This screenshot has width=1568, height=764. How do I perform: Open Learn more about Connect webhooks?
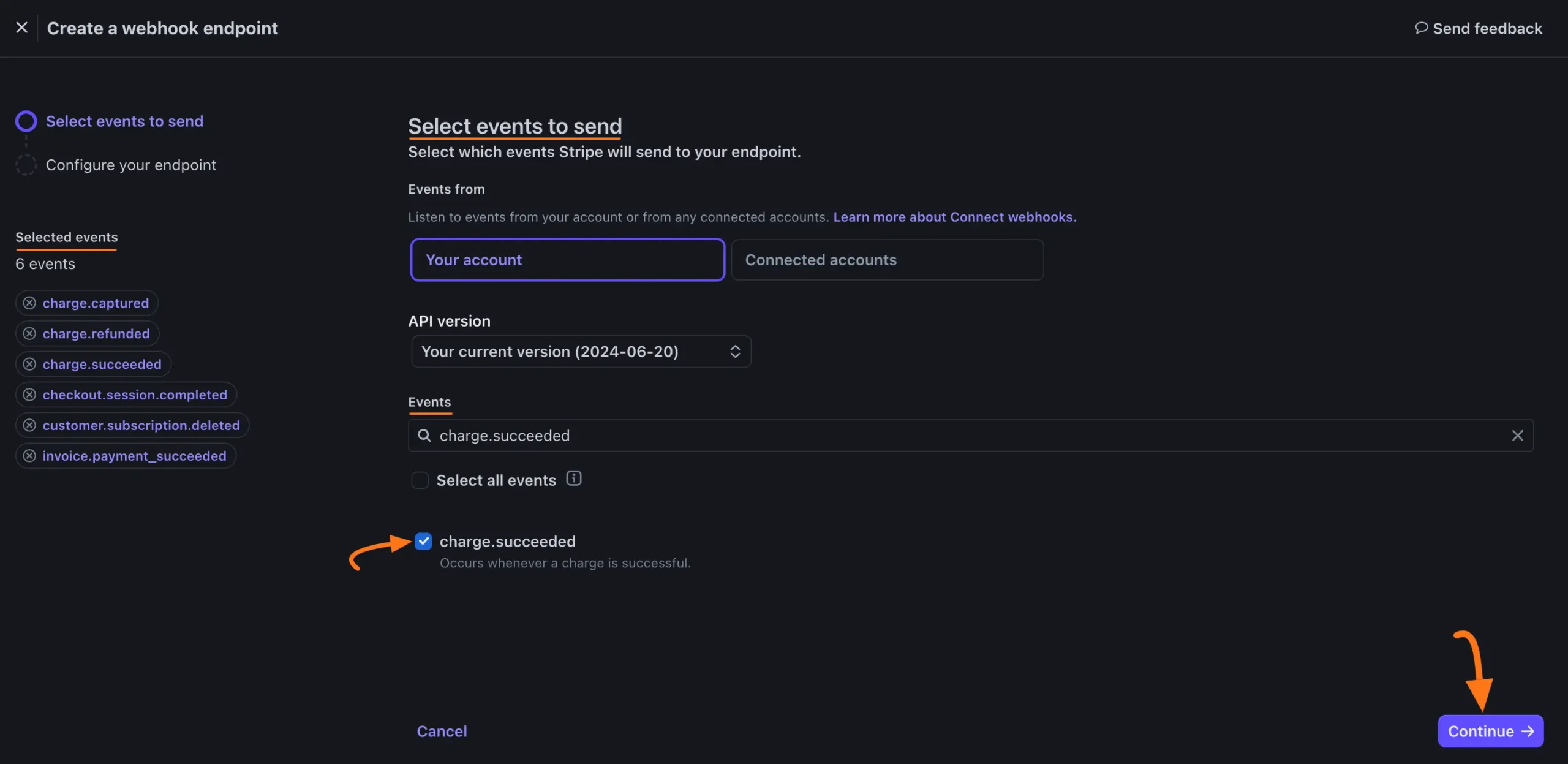coord(954,217)
